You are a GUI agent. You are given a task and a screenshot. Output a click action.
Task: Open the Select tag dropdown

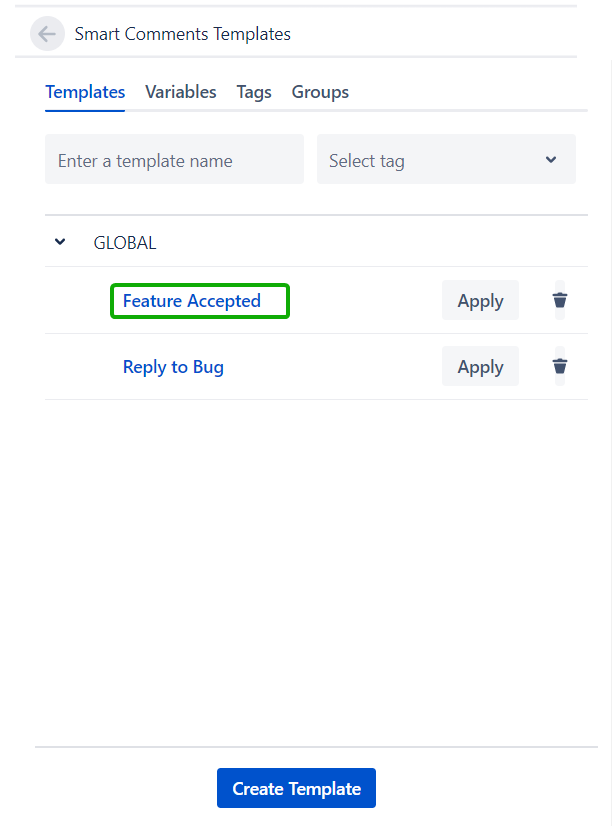(445, 160)
